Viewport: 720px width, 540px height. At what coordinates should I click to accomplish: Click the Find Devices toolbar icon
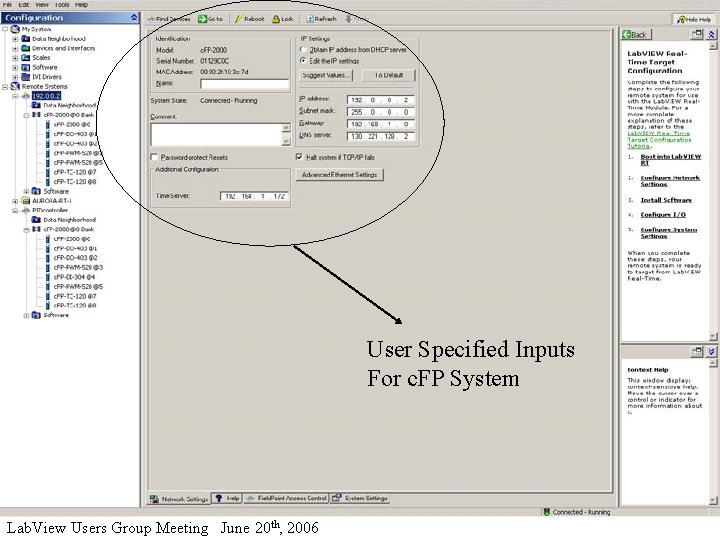pos(151,19)
